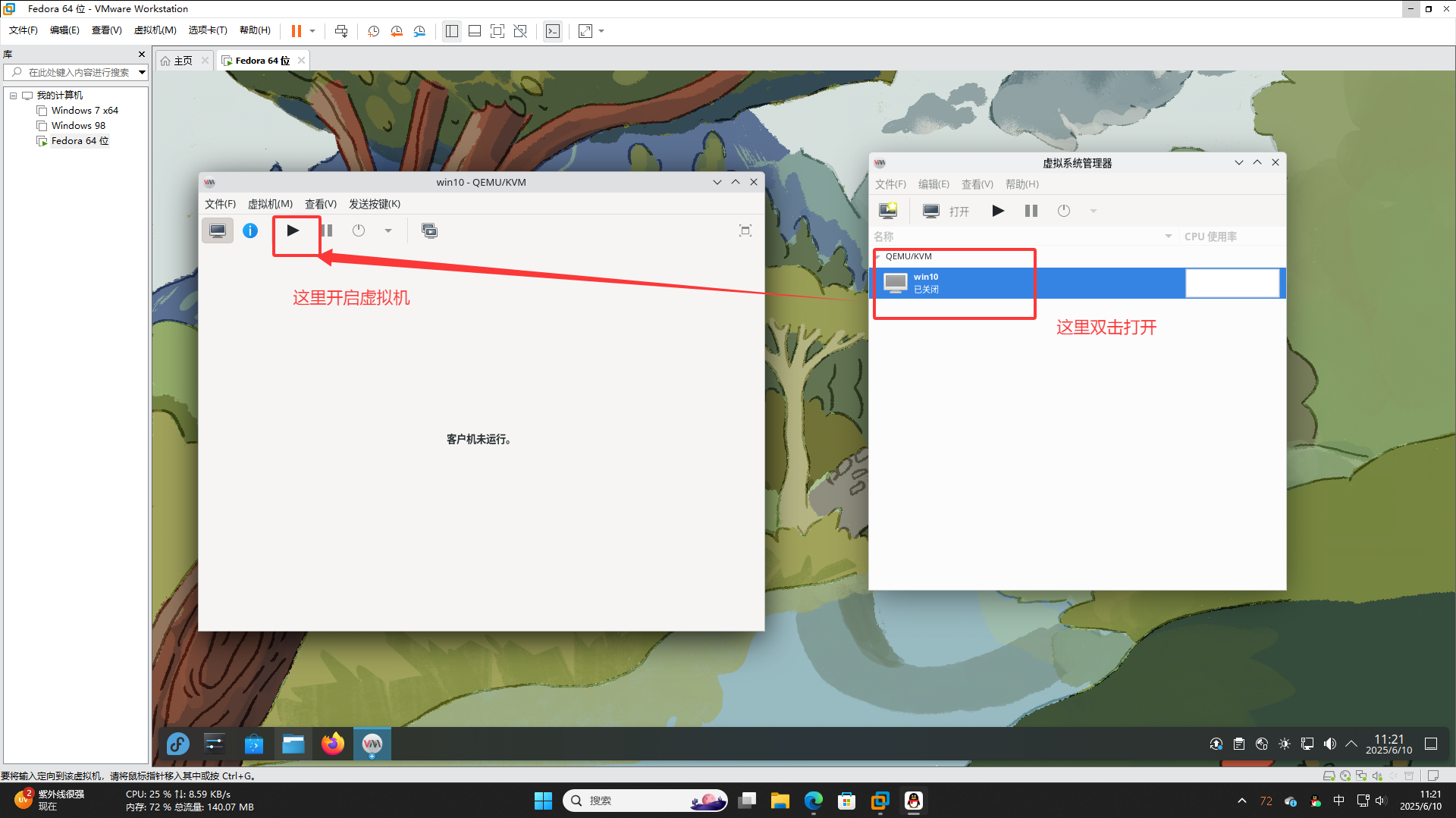Click play button in virtual machine manager toolbar
Screen dimensions: 1456x818
pos(998,211)
